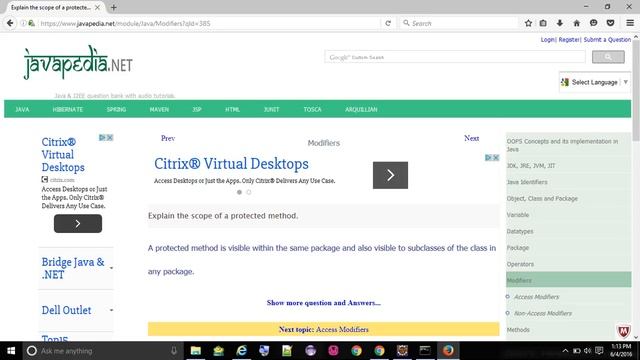Open the HIBERNATE menu item

pos(68,109)
